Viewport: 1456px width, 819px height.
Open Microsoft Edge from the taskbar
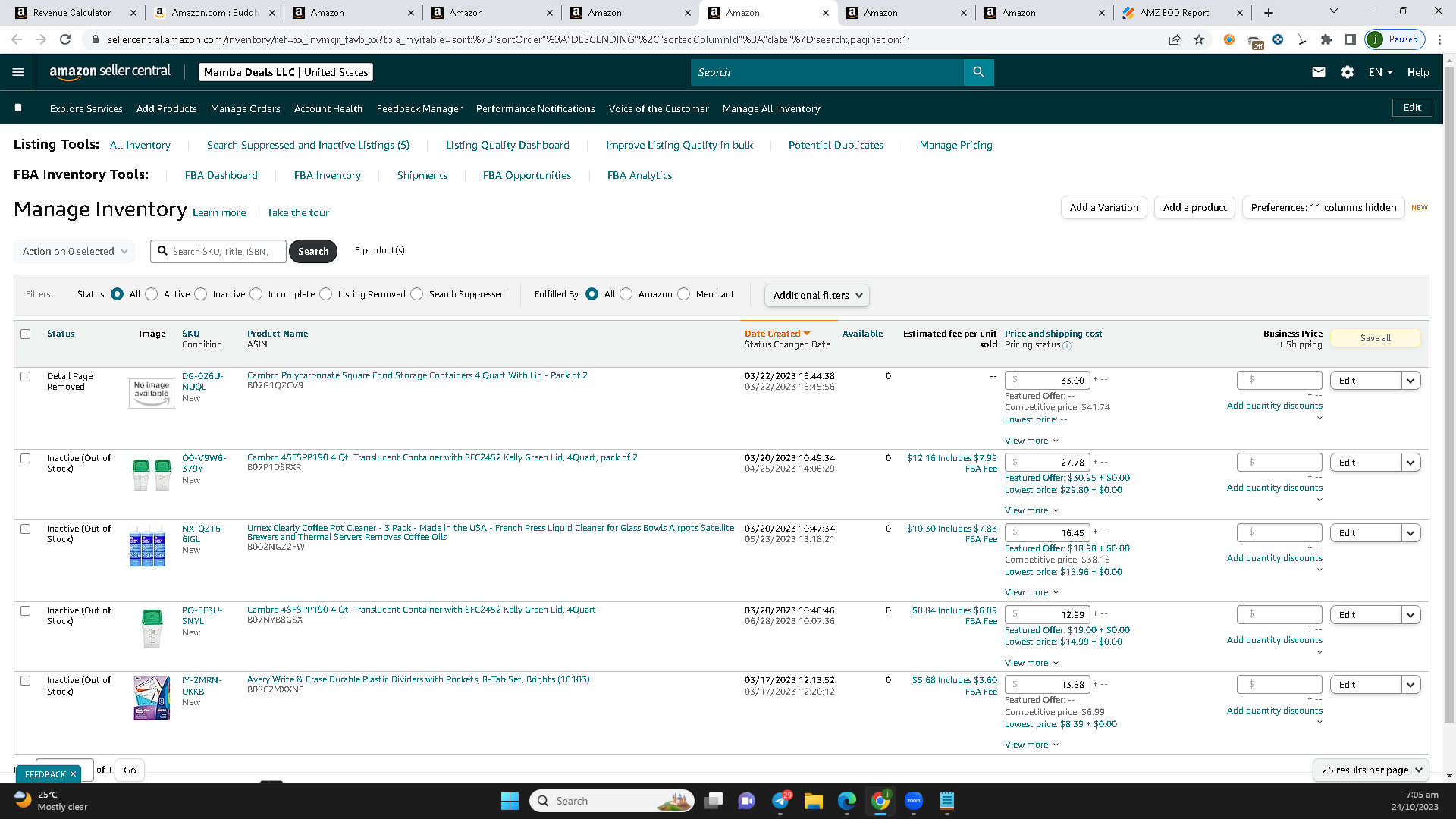coord(847,801)
